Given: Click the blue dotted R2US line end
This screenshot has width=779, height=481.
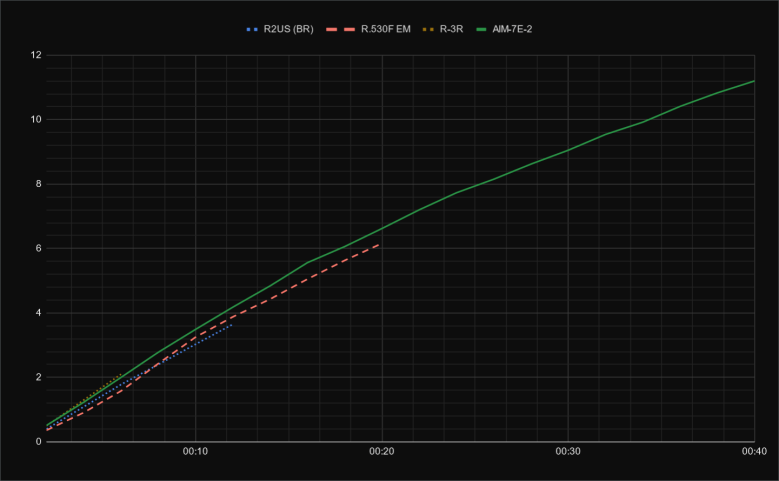Looking at the screenshot, I should 232,324.
